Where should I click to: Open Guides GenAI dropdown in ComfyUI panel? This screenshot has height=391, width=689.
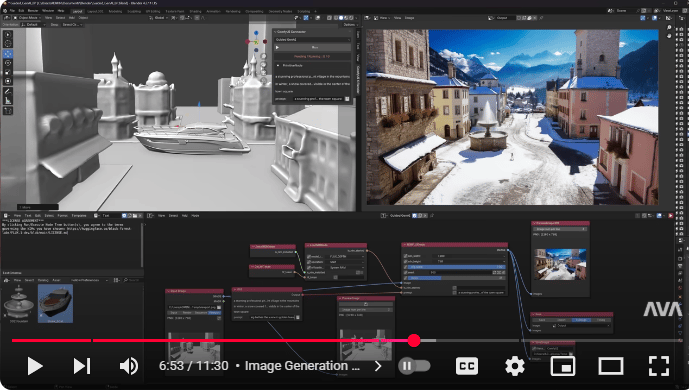coord(312,40)
